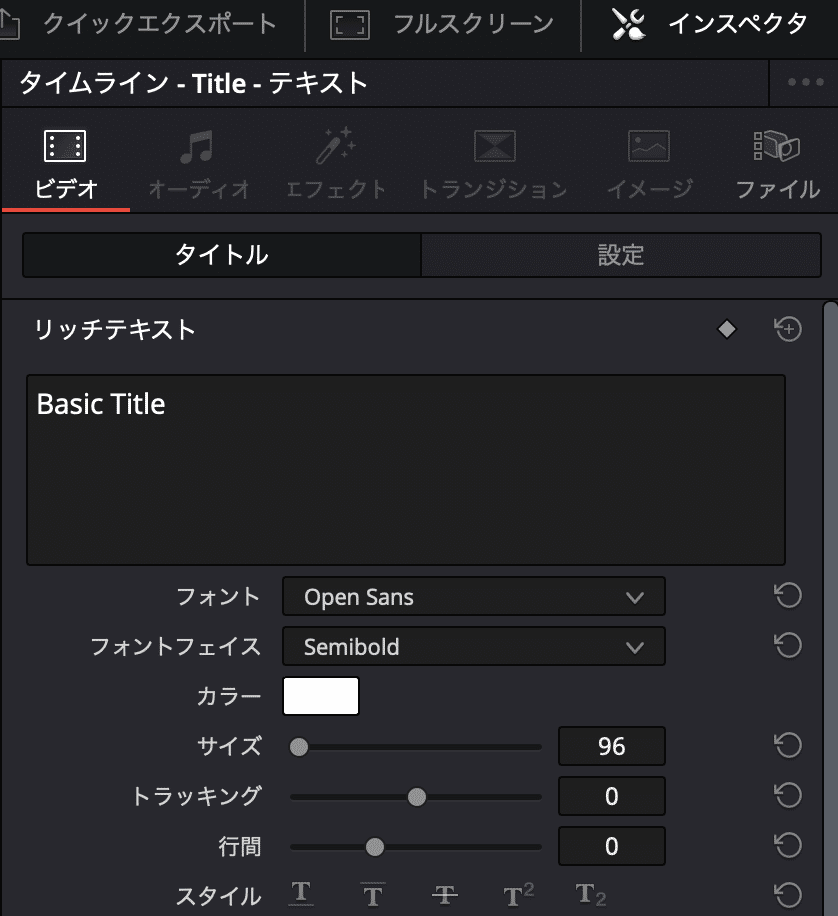Image resolution: width=838 pixels, height=916 pixels.
Task: Open the text カラー swatch picker
Action: (320, 696)
